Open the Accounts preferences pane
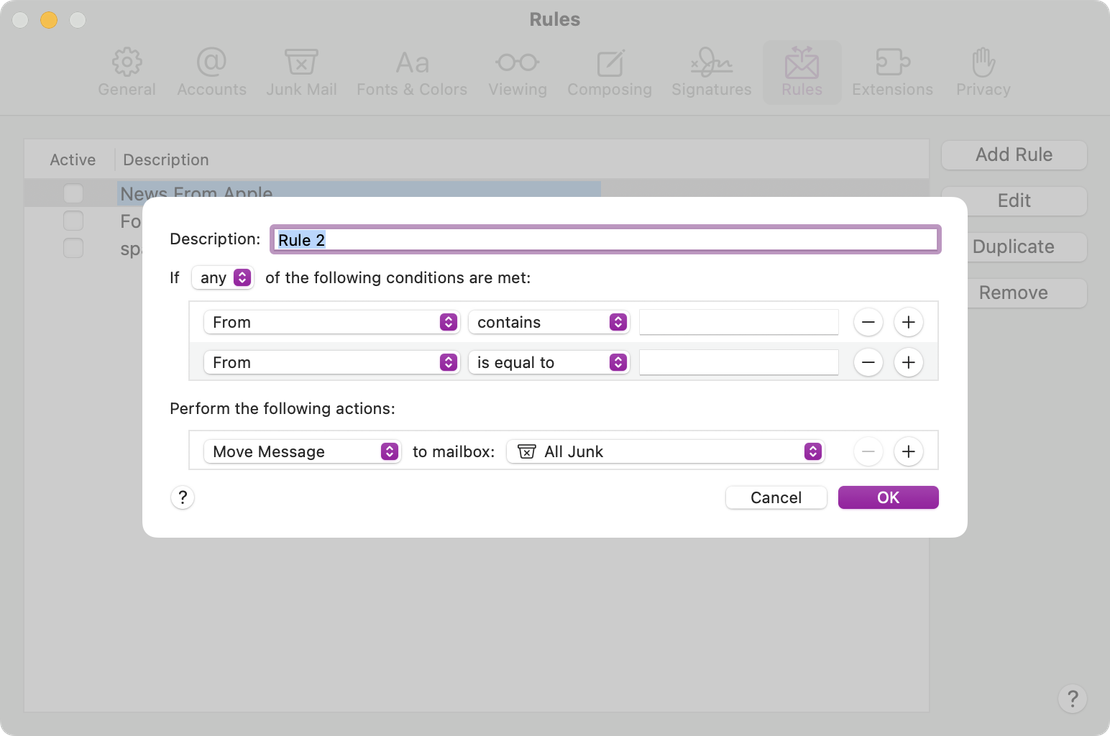This screenshot has width=1110, height=736. click(x=212, y=72)
